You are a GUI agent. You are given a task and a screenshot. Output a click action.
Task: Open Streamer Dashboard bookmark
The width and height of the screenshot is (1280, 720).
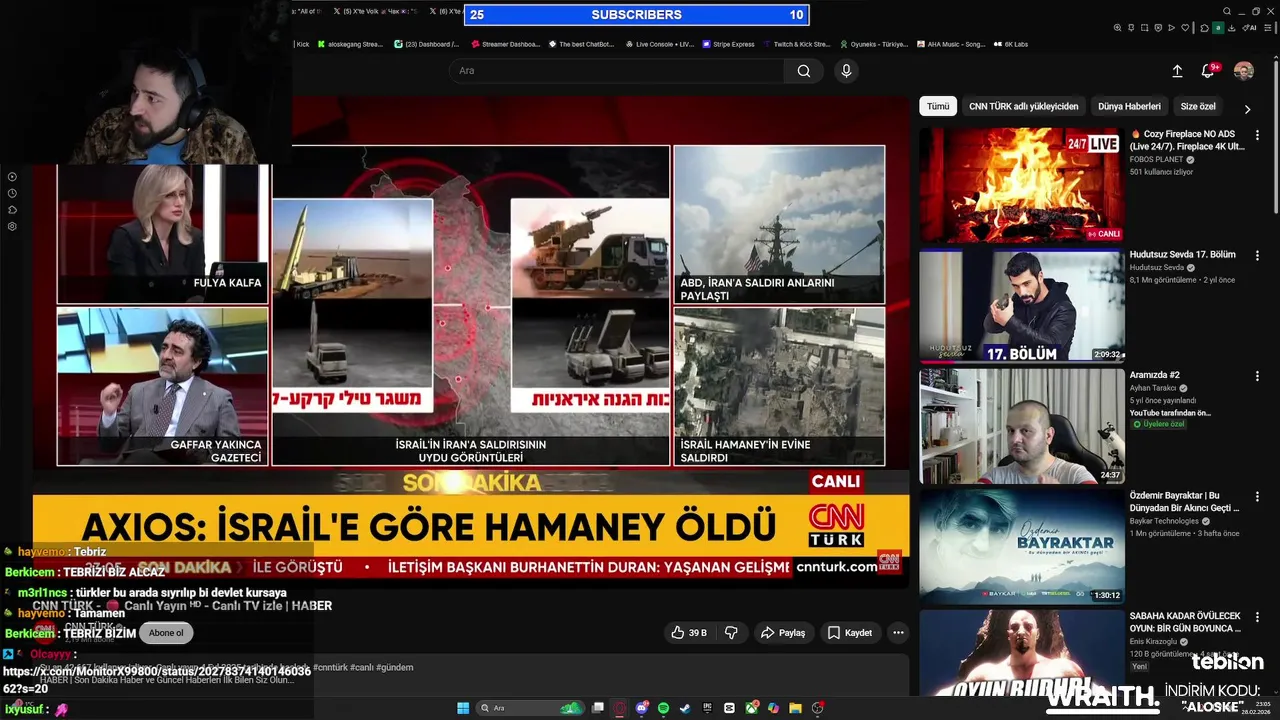click(x=505, y=44)
